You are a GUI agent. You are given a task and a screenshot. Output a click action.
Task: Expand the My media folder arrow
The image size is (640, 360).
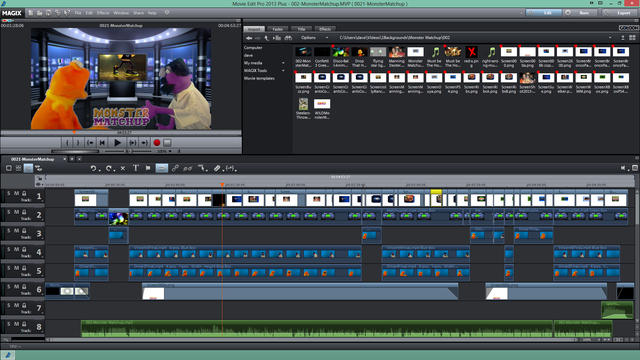pyautogui.click(x=283, y=63)
